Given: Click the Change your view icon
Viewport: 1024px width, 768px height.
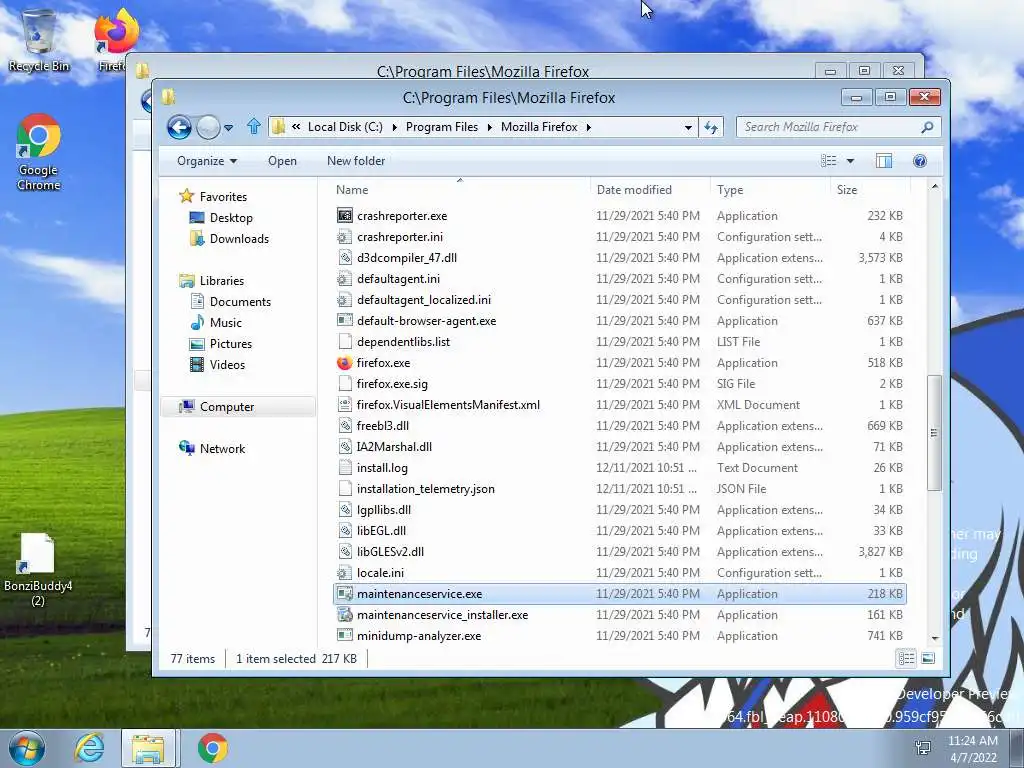Looking at the screenshot, I should click(x=829, y=161).
